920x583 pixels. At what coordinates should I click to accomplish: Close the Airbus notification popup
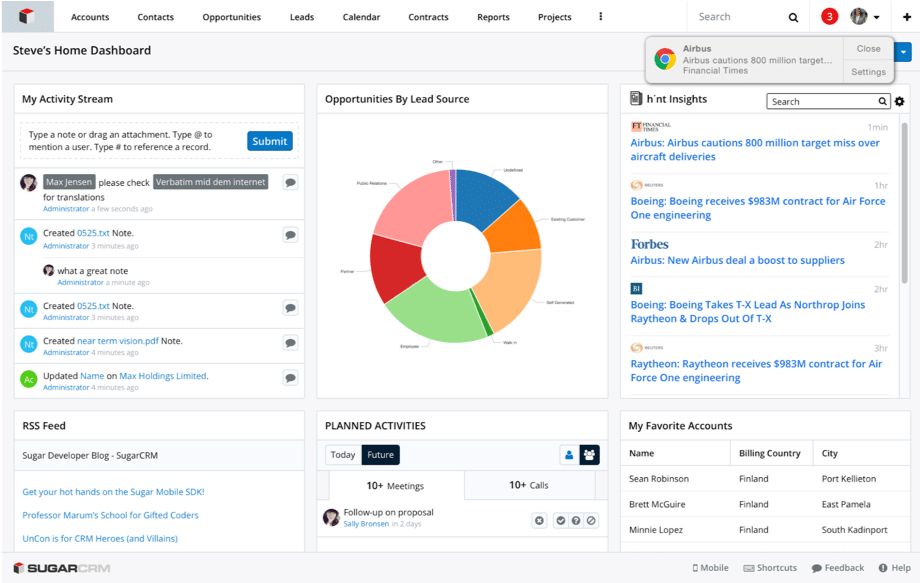click(868, 49)
